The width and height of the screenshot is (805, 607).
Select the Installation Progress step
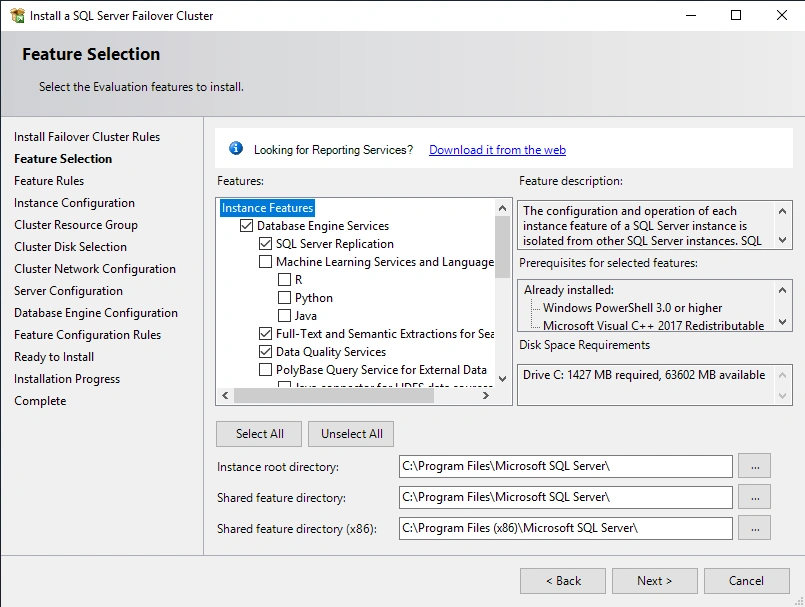[67, 379]
